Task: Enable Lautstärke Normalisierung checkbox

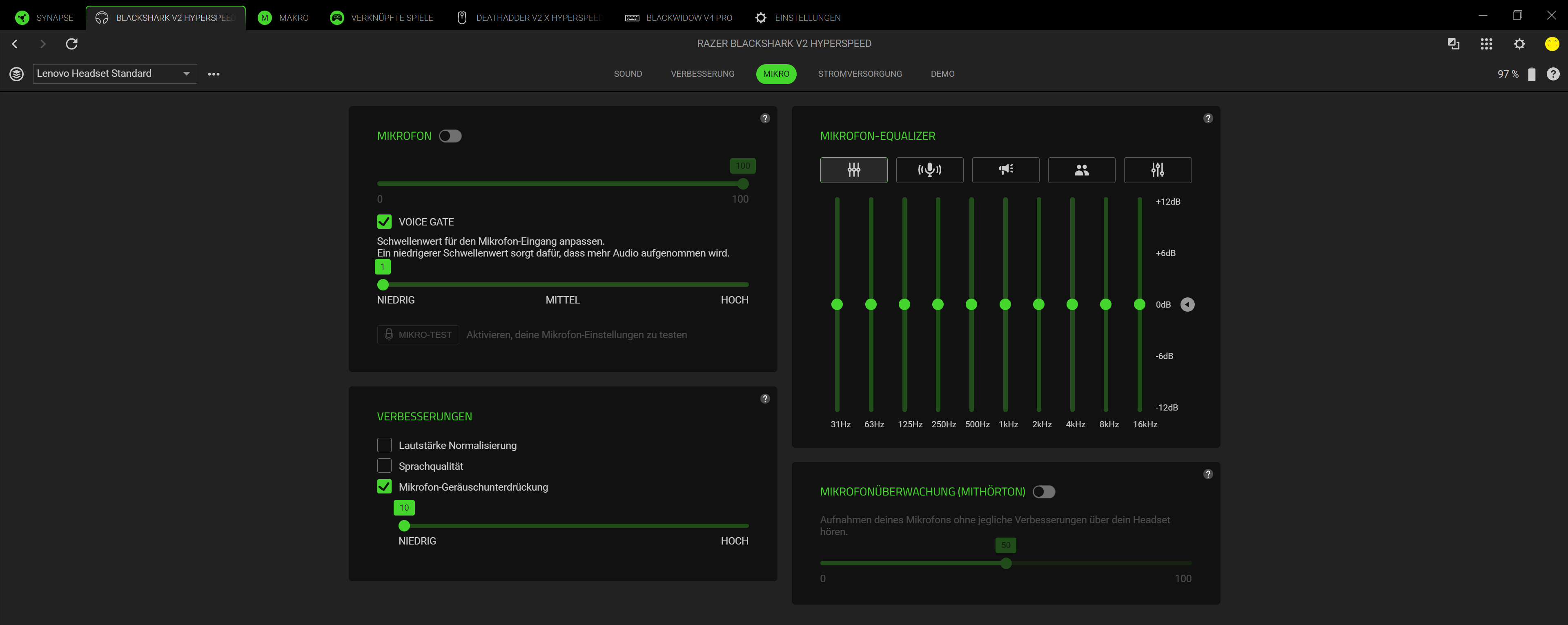Action: pyautogui.click(x=384, y=445)
